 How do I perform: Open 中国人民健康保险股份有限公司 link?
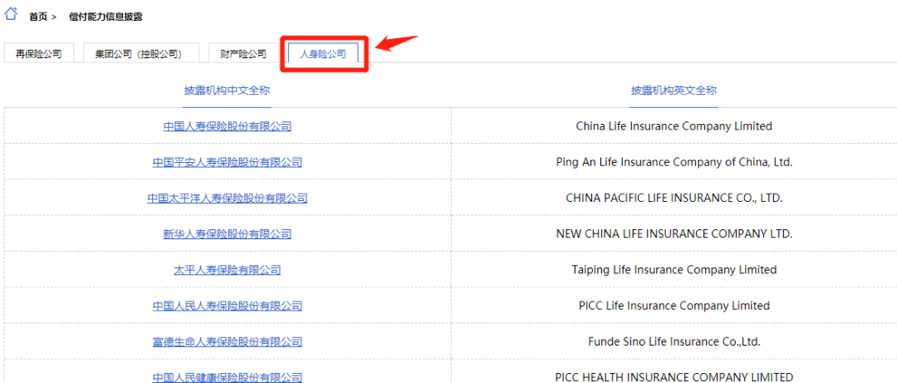[x=227, y=377]
